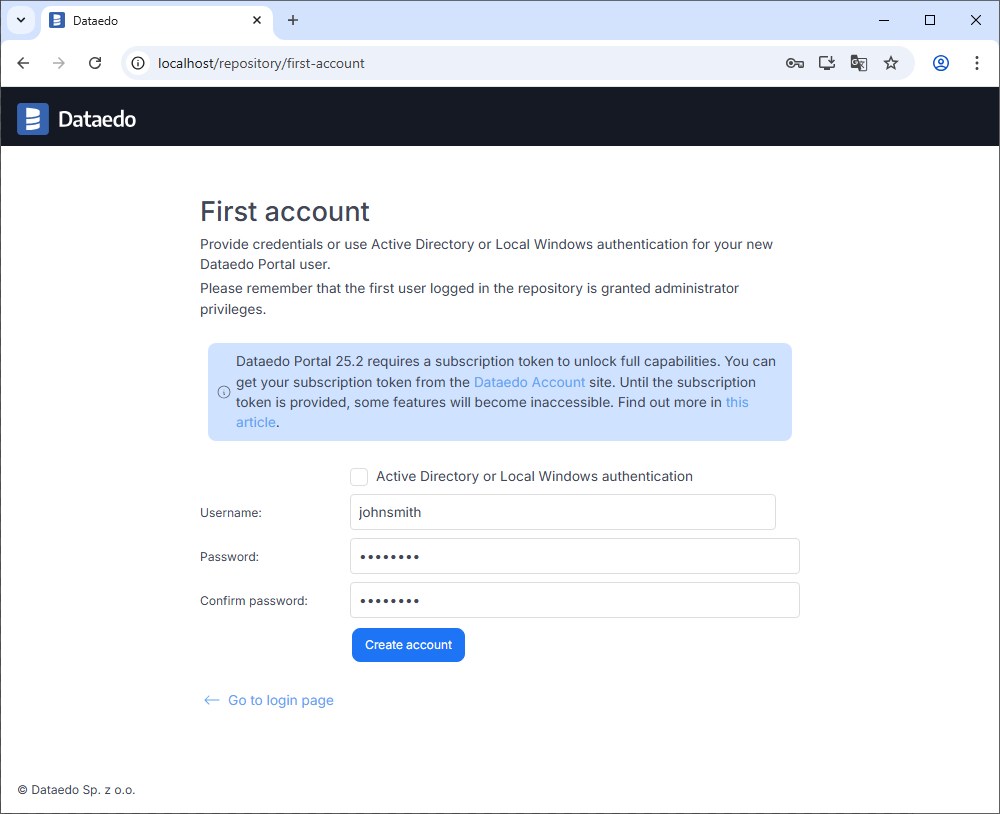The height and width of the screenshot is (814, 1000).
Task: Open the password manager key icon
Action: pos(795,63)
